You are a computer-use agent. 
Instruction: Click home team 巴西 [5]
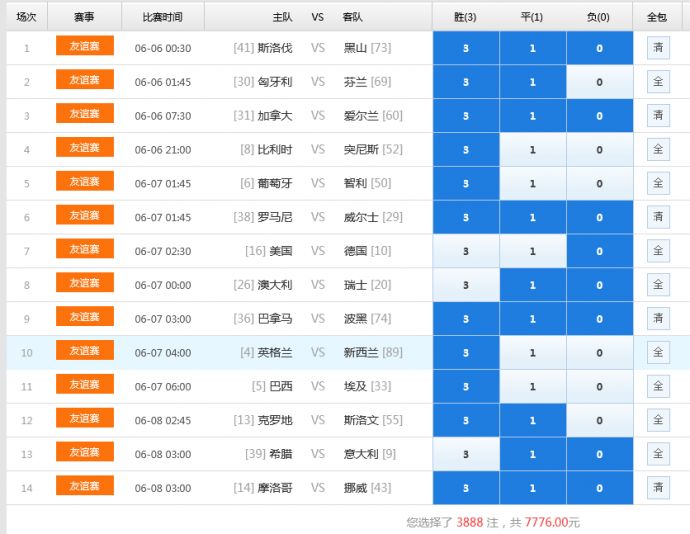pyautogui.click(x=272, y=387)
